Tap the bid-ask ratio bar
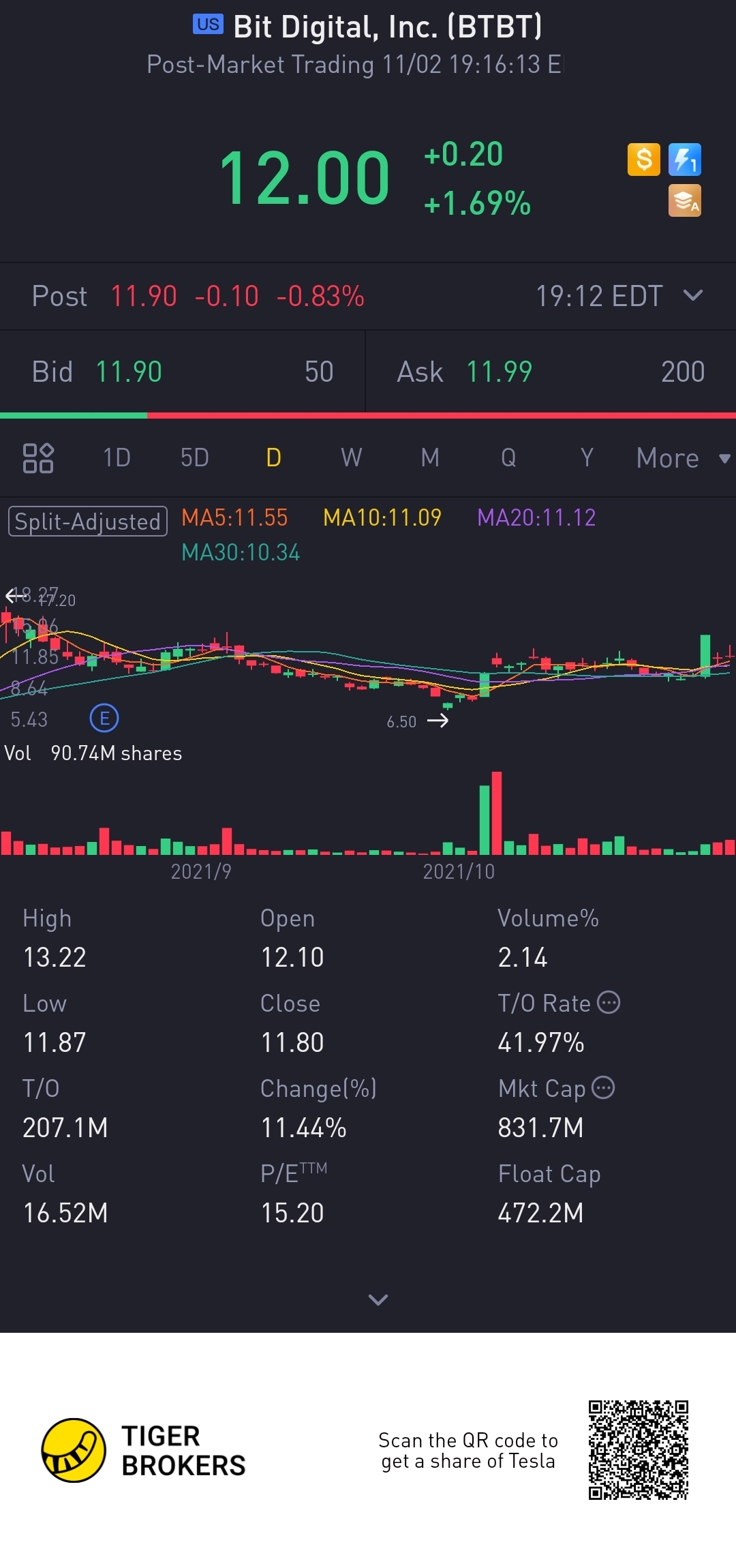Screen dimensions: 736x1568 point(368,415)
